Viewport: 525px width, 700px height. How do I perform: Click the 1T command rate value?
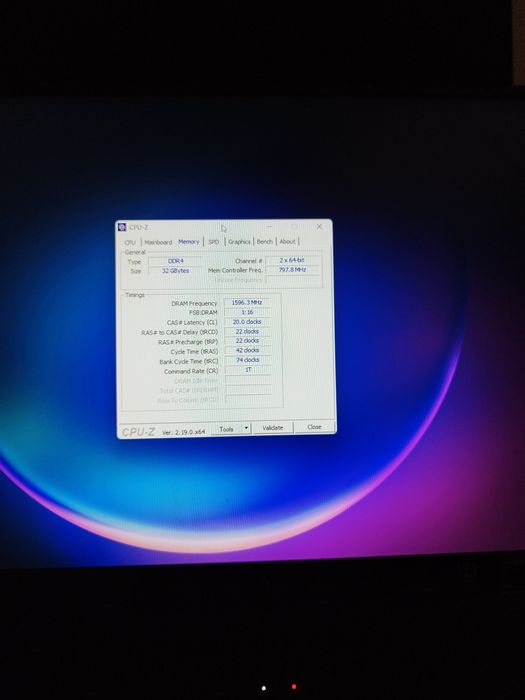coord(248,370)
